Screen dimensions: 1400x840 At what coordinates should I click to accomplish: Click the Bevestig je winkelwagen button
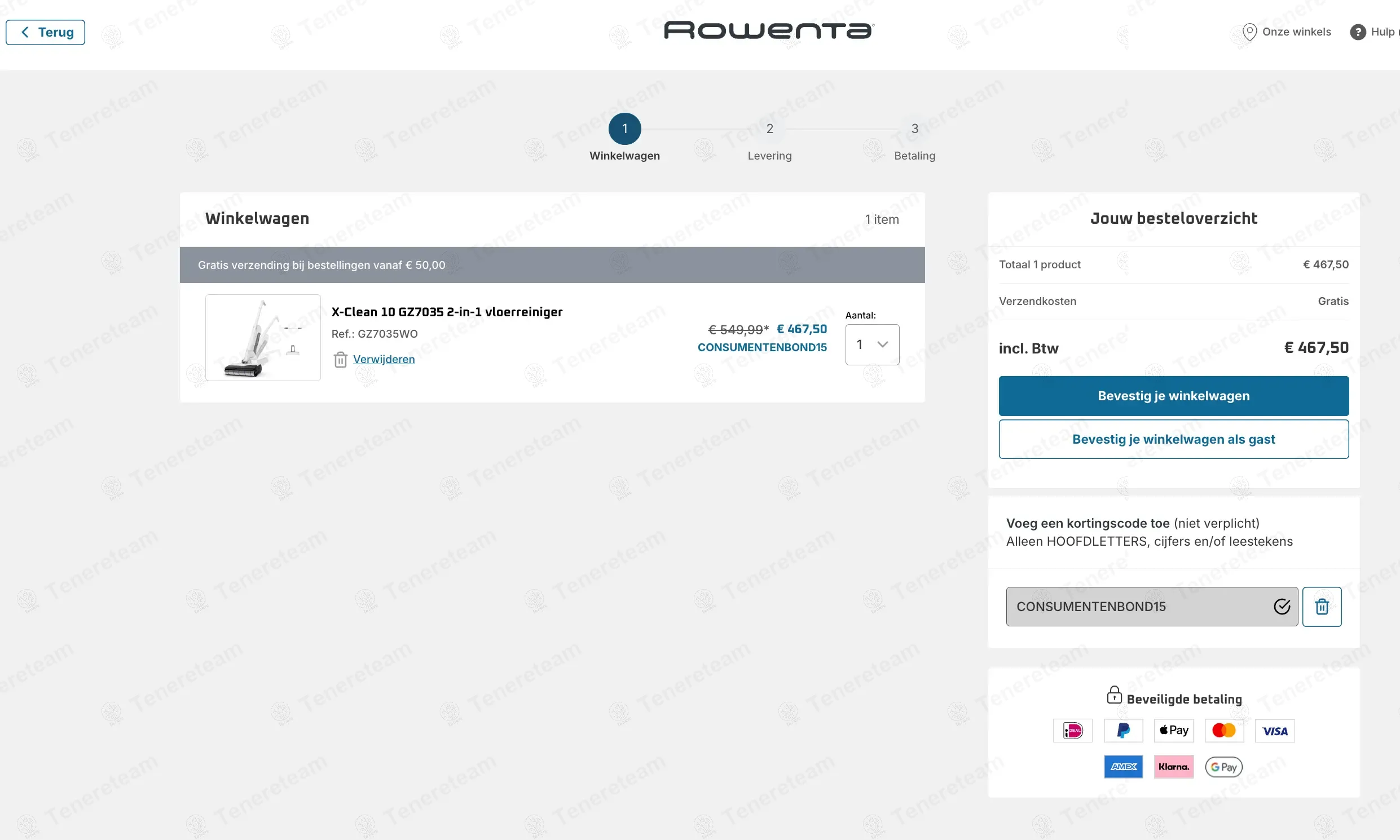[x=1173, y=396]
